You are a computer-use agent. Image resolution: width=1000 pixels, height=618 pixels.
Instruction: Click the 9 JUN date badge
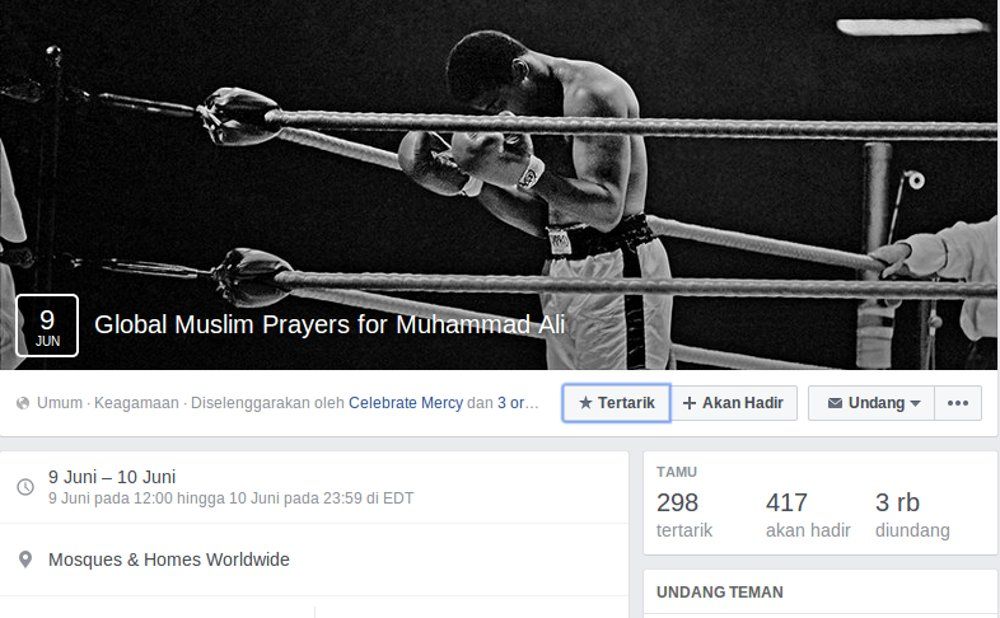(x=47, y=325)
